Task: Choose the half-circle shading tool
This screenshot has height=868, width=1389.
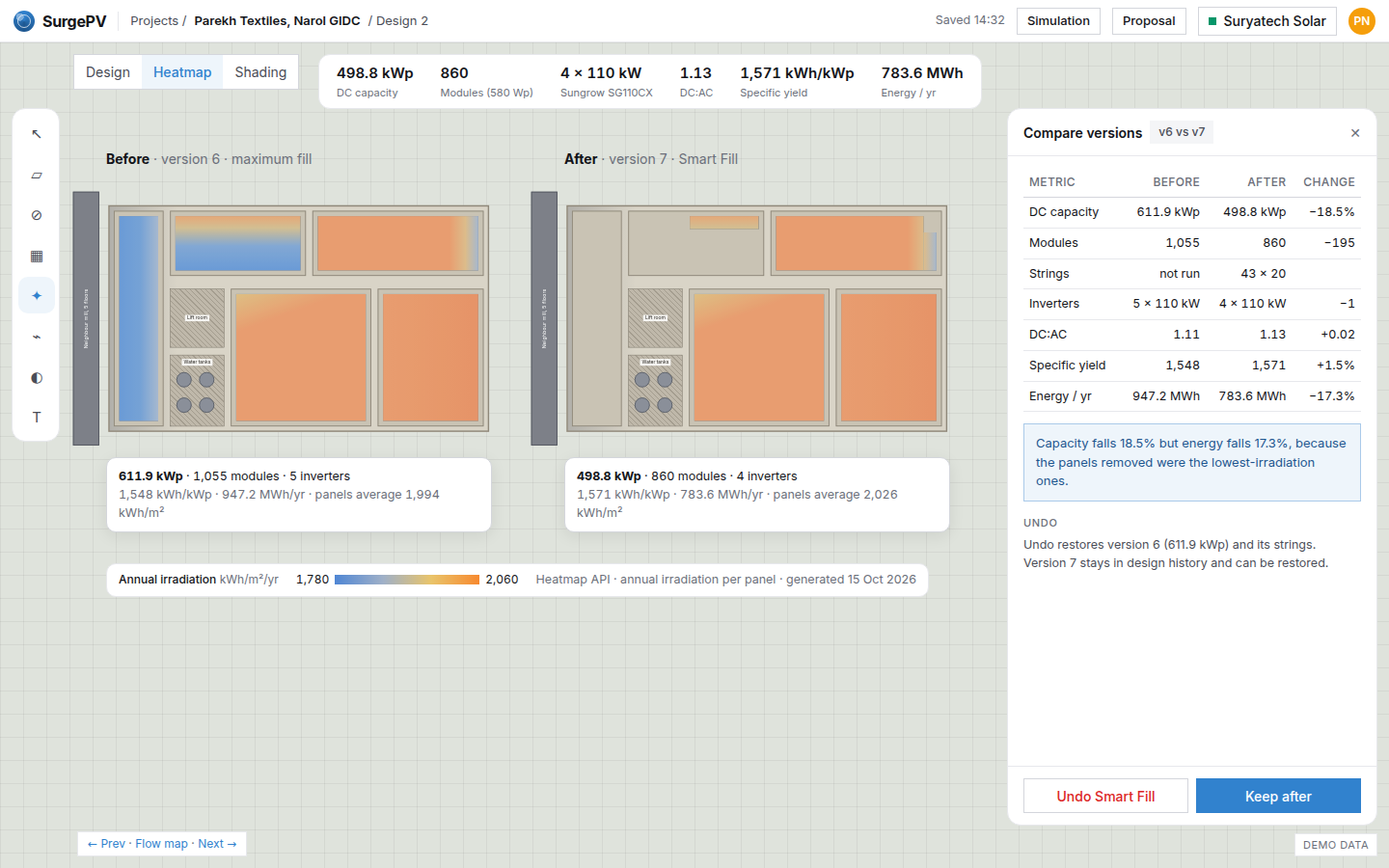Action: click(37, 377)
